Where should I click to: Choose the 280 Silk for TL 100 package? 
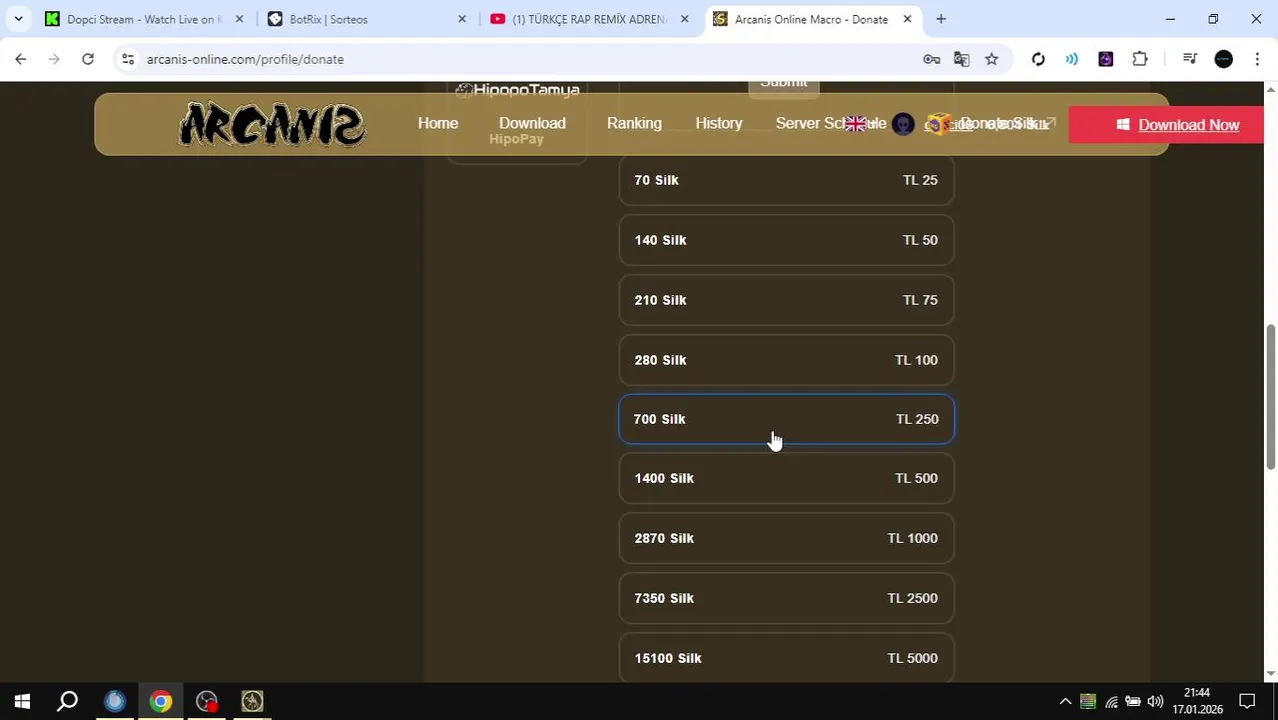click(786, 360)
